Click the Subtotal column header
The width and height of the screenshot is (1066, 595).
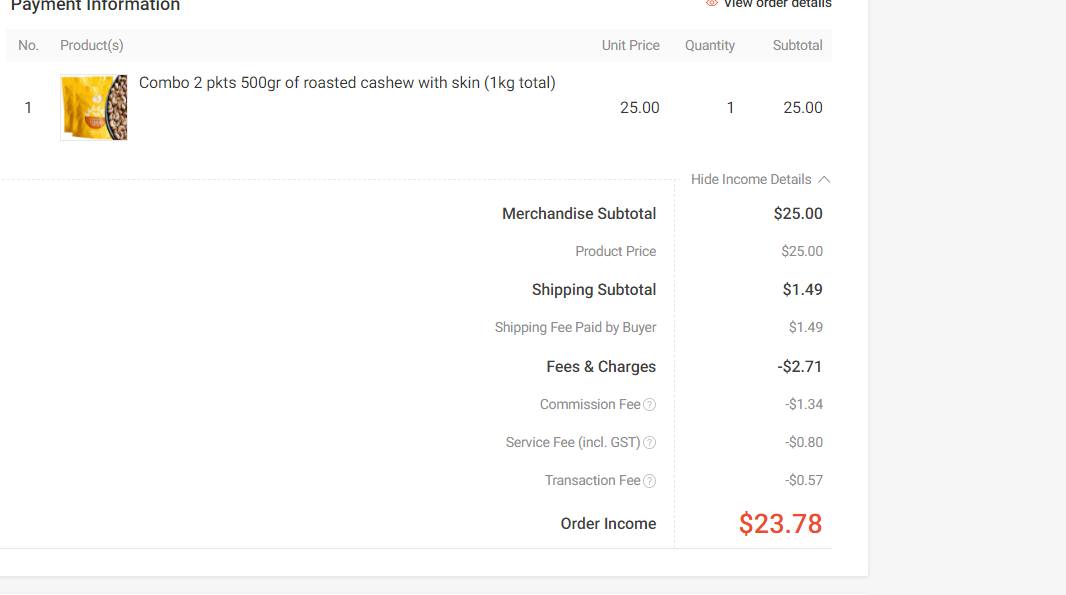pos(797,46)
